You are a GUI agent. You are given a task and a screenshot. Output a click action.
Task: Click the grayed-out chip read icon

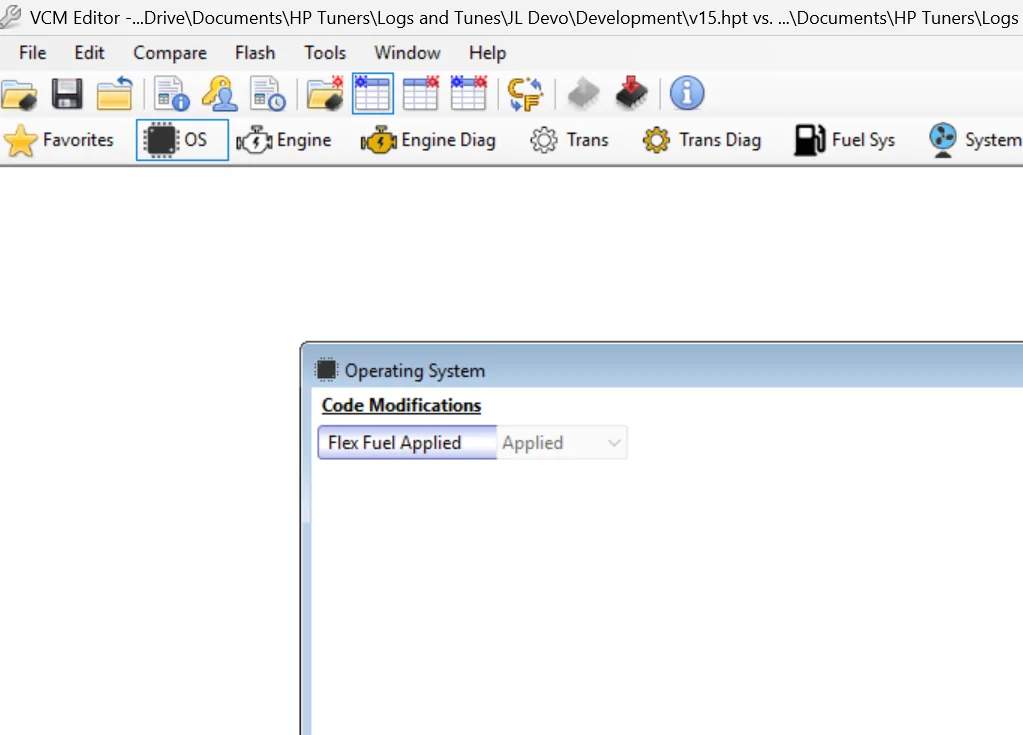[583, 94]
